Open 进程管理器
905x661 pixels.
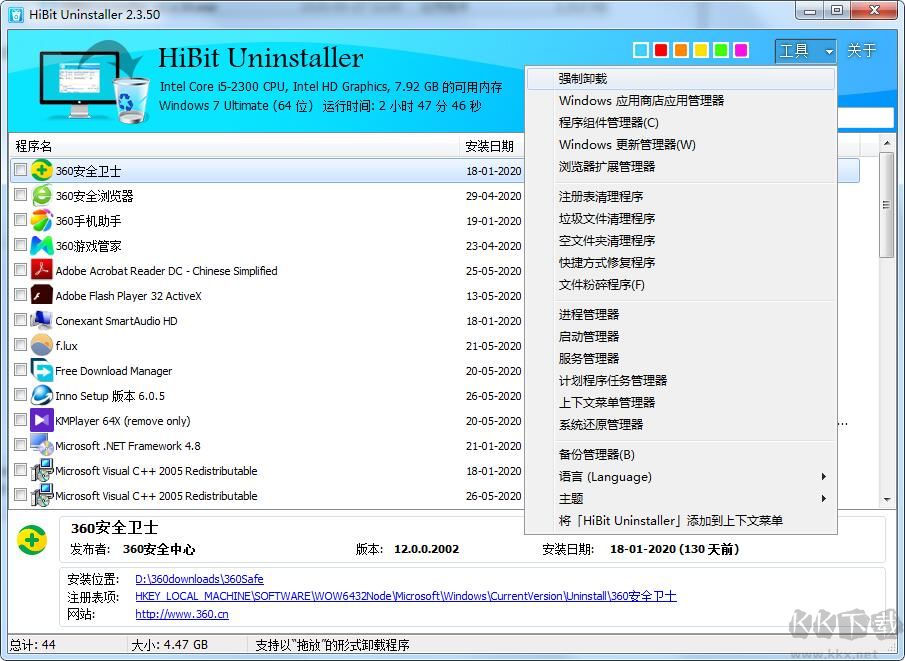coord(682,314)
